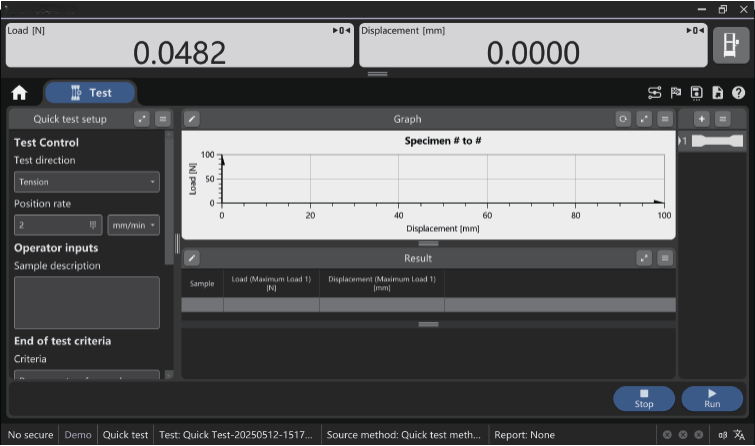The image size is (755, 446).
Task: Edit the Graph with pencil icon
Action: [192, 119]
